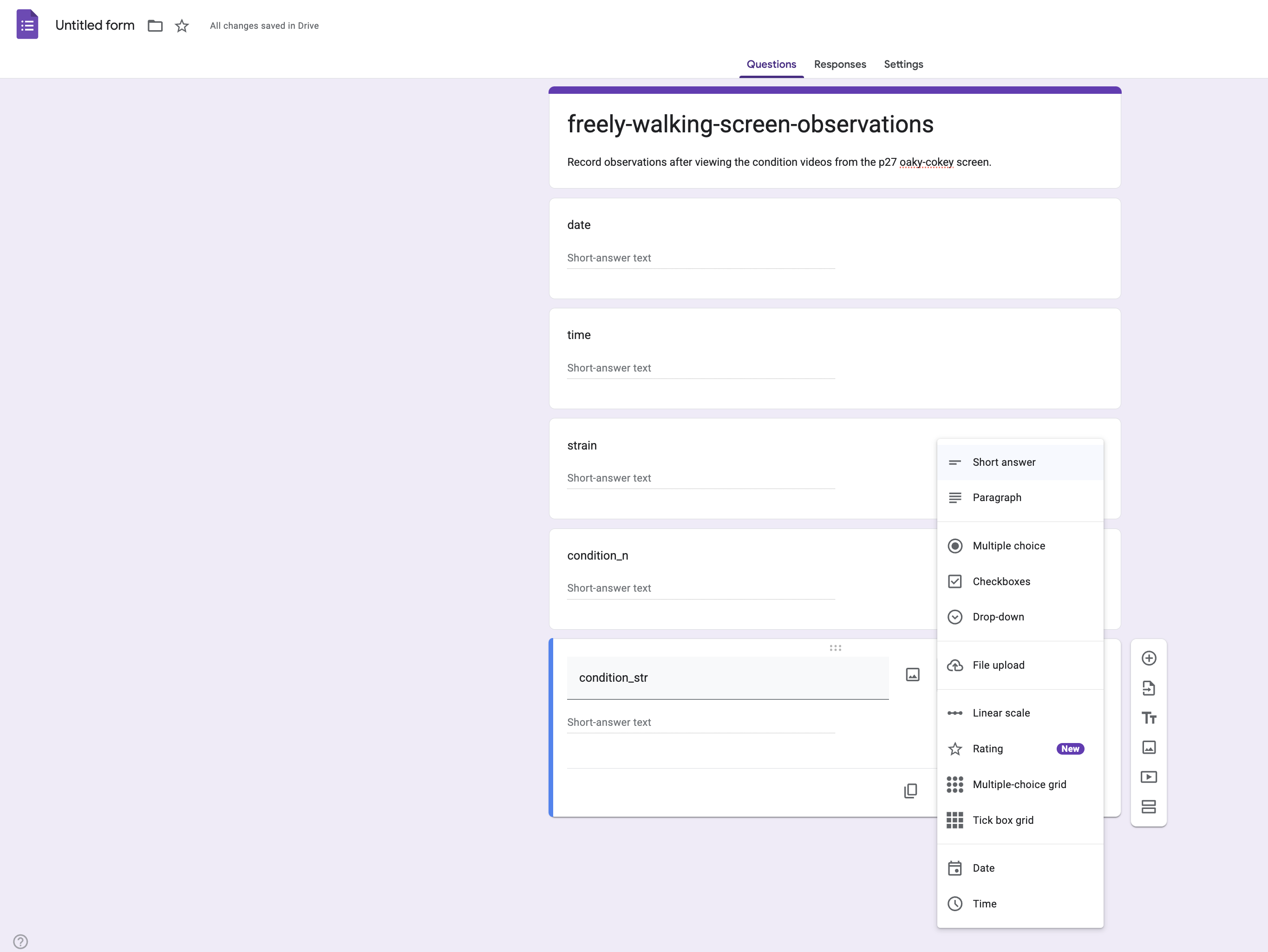The image size is (1268, 952).
Task: Select Linear scale question type
Action: (1020, 713)
